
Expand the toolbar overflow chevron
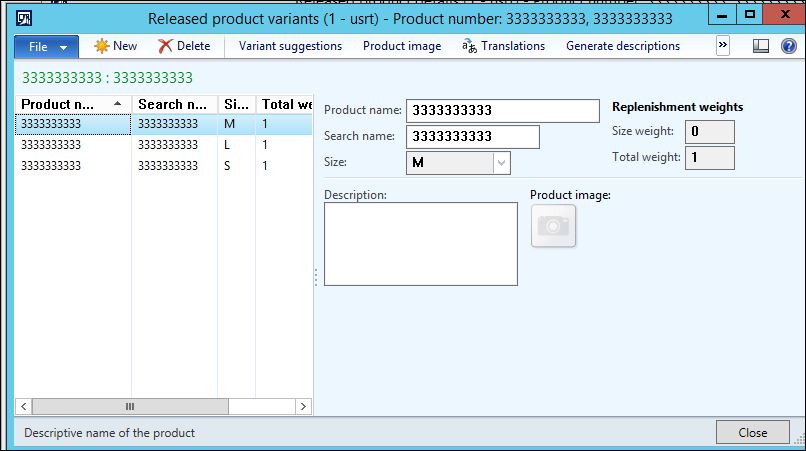[x=723, y=46]
